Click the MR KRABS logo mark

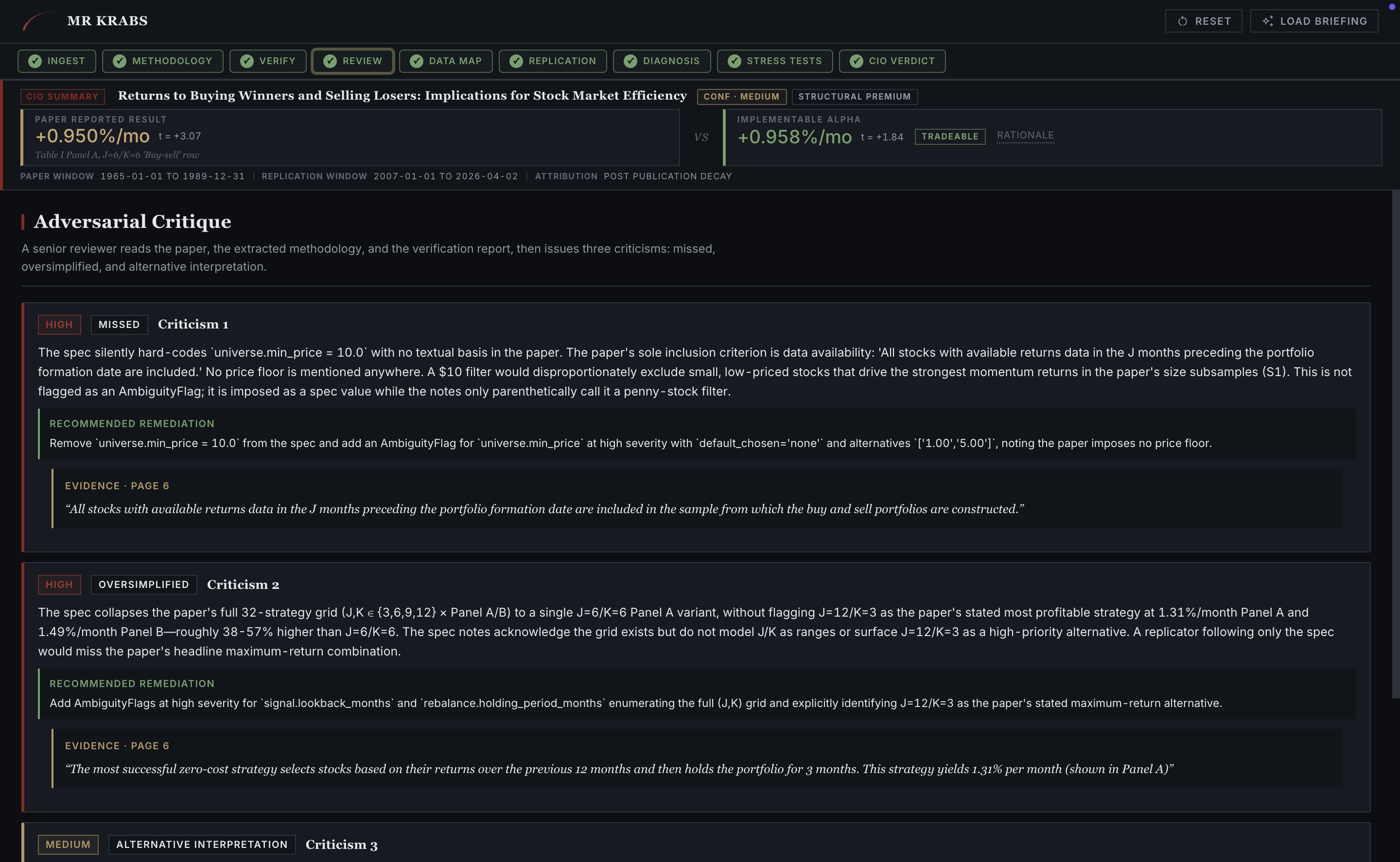click(x=39, y=20)
